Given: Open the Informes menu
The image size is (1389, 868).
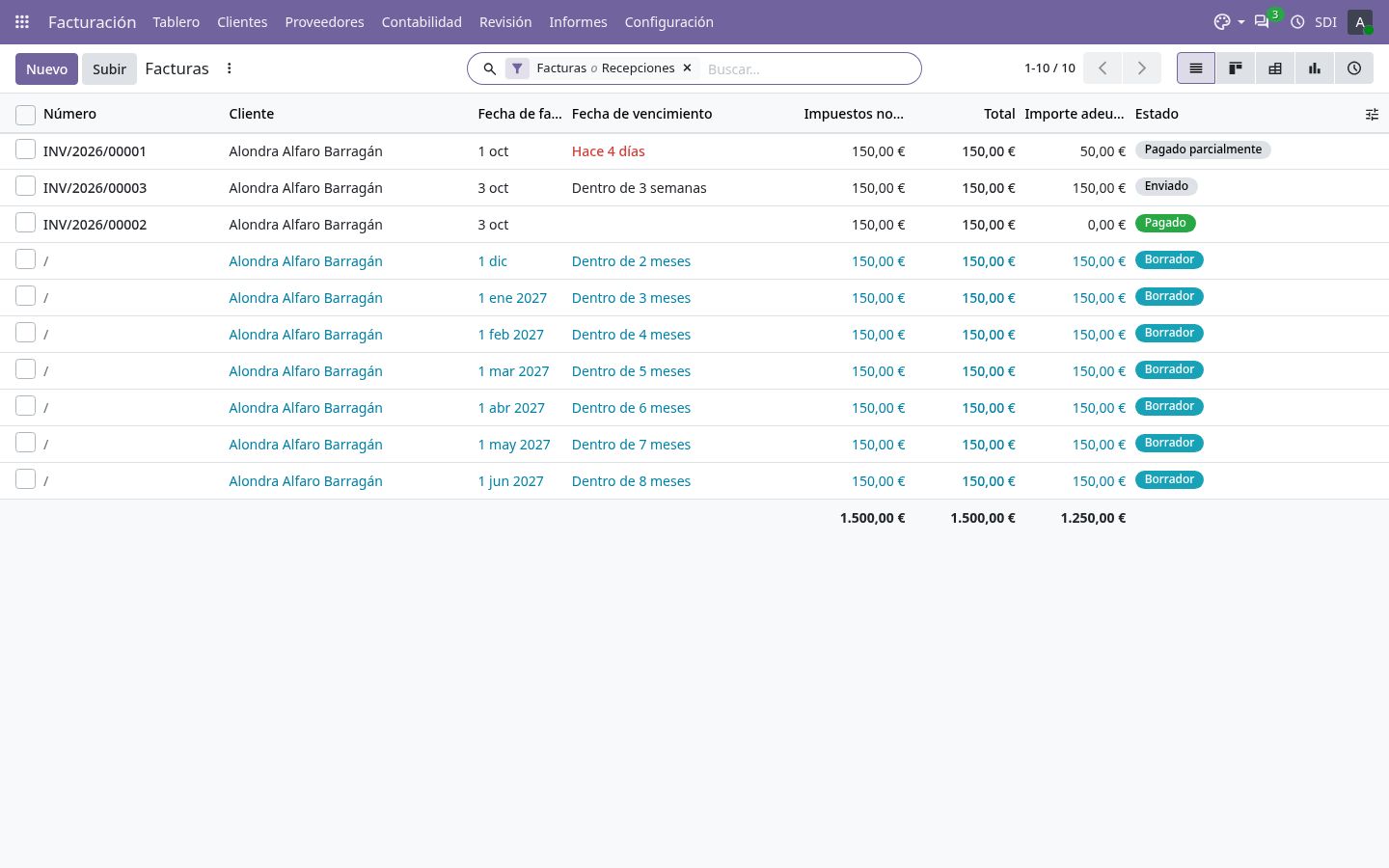Looking at the screenshot, I should [x=578, y=21].
